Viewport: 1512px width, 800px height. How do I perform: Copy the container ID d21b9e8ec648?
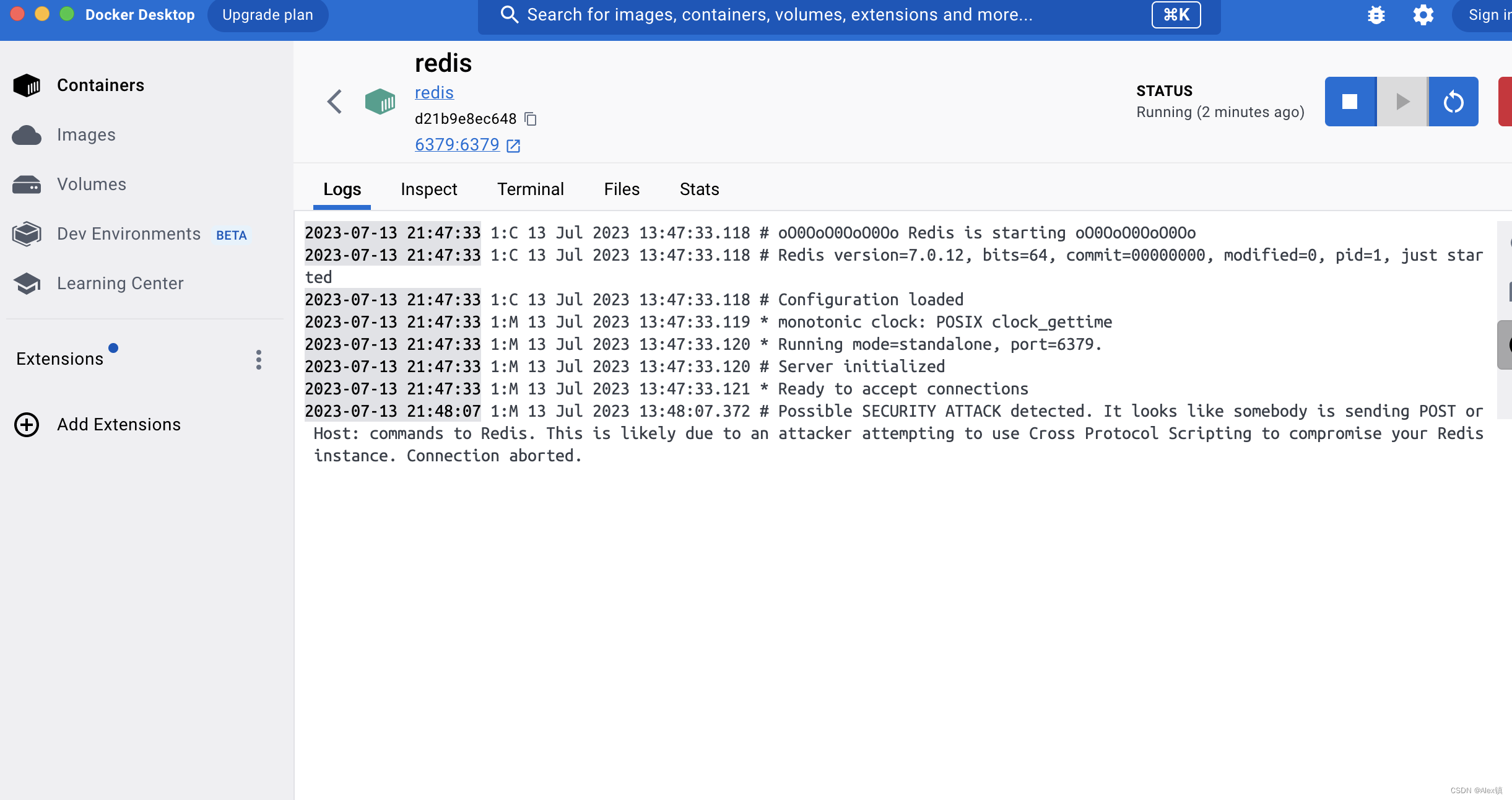[x=531, y=118]
